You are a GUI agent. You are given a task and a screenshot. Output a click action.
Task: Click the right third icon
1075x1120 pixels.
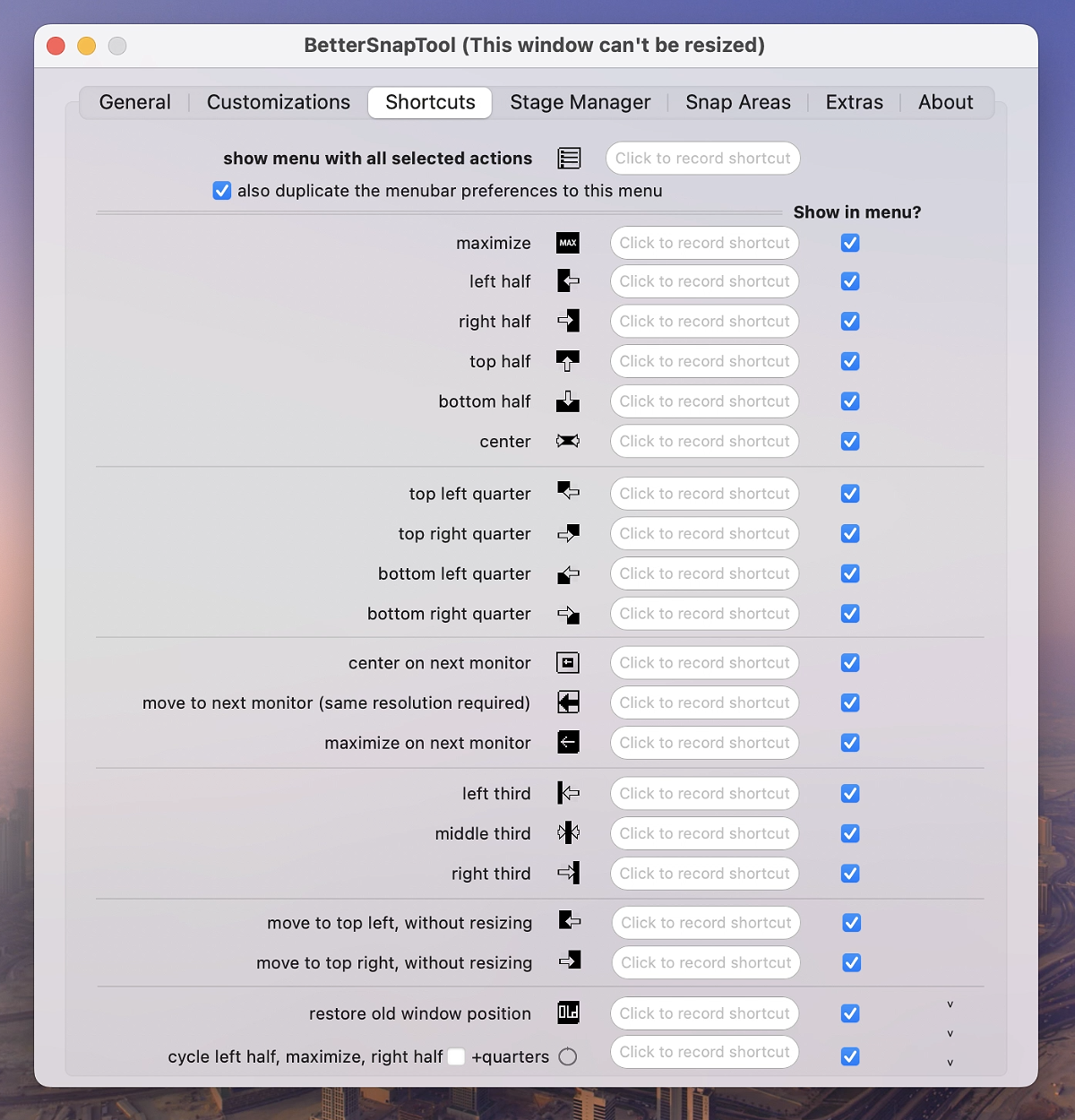(x=568, y=873)
